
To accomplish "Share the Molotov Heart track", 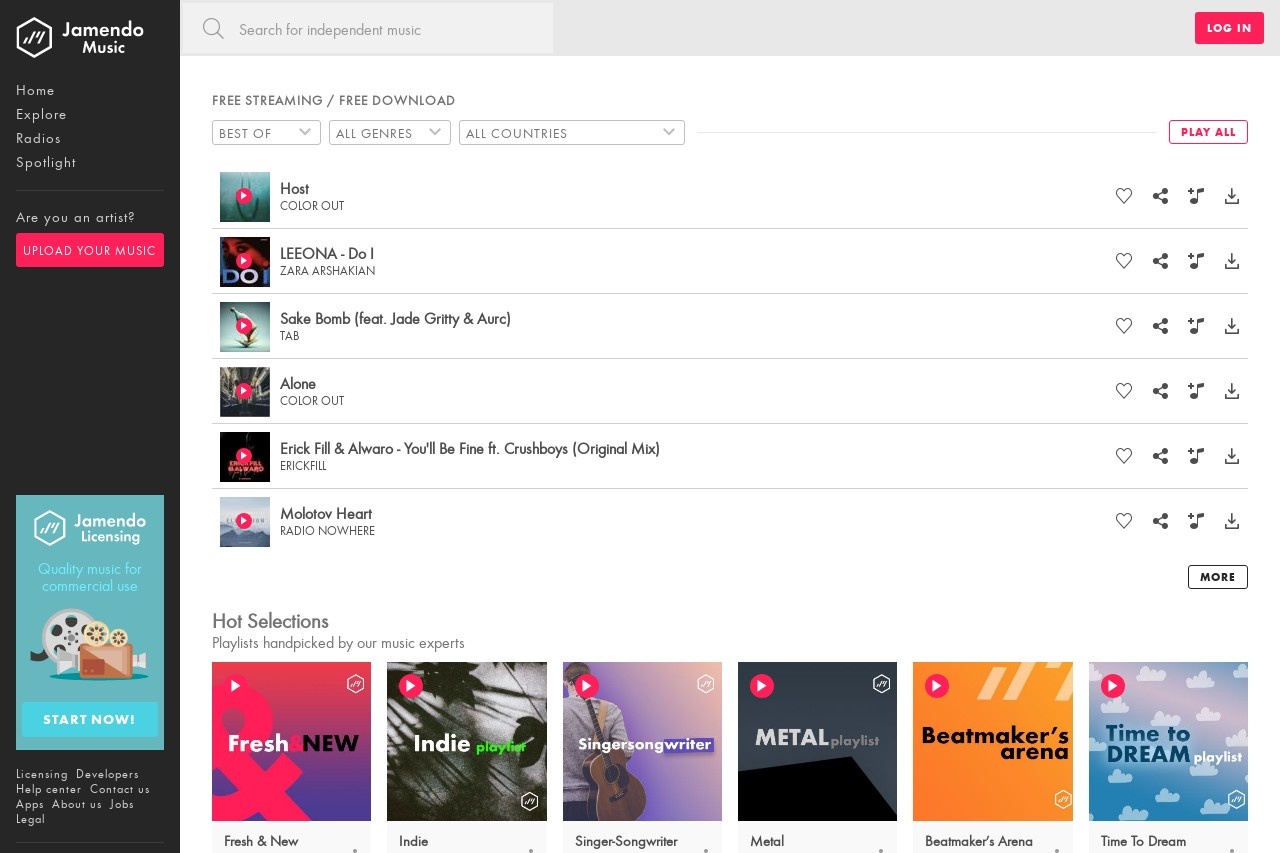I will [1160, 521].
